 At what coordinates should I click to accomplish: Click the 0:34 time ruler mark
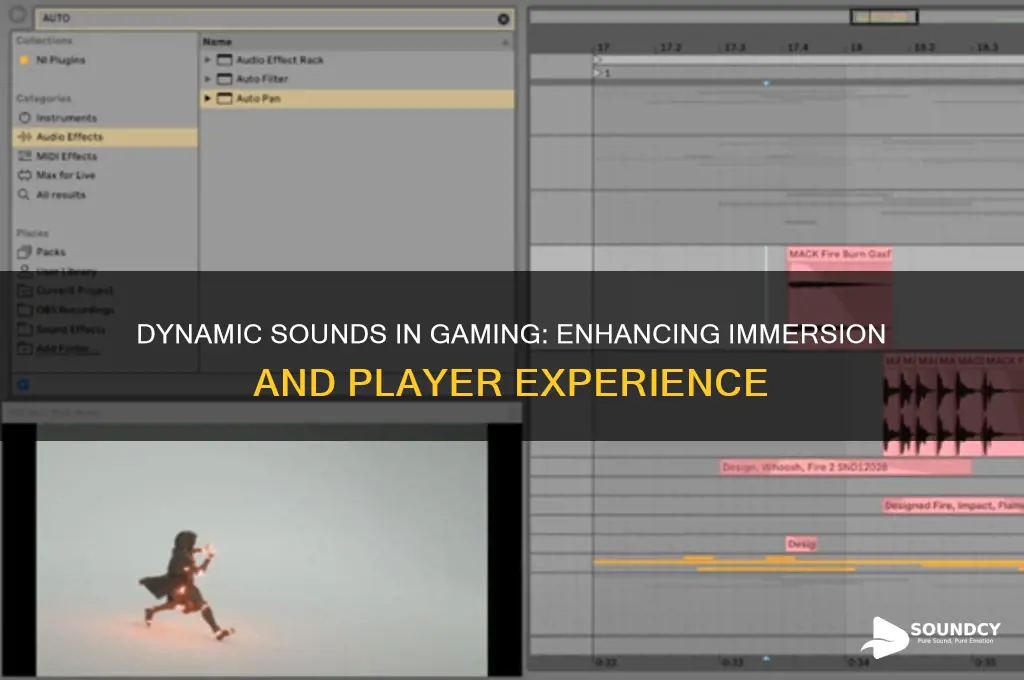click(858, 662)
